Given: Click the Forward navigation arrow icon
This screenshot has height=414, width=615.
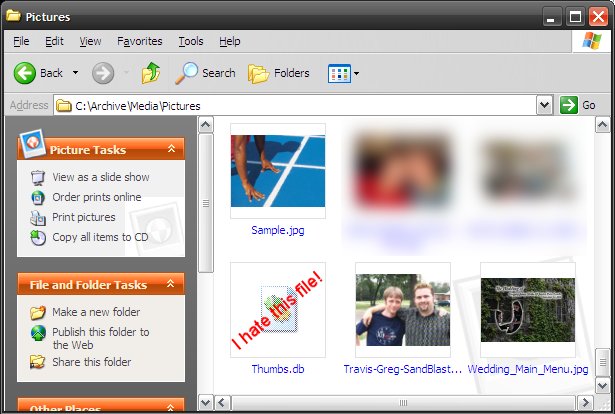Looking at the screenshot, I should (102, 73).
